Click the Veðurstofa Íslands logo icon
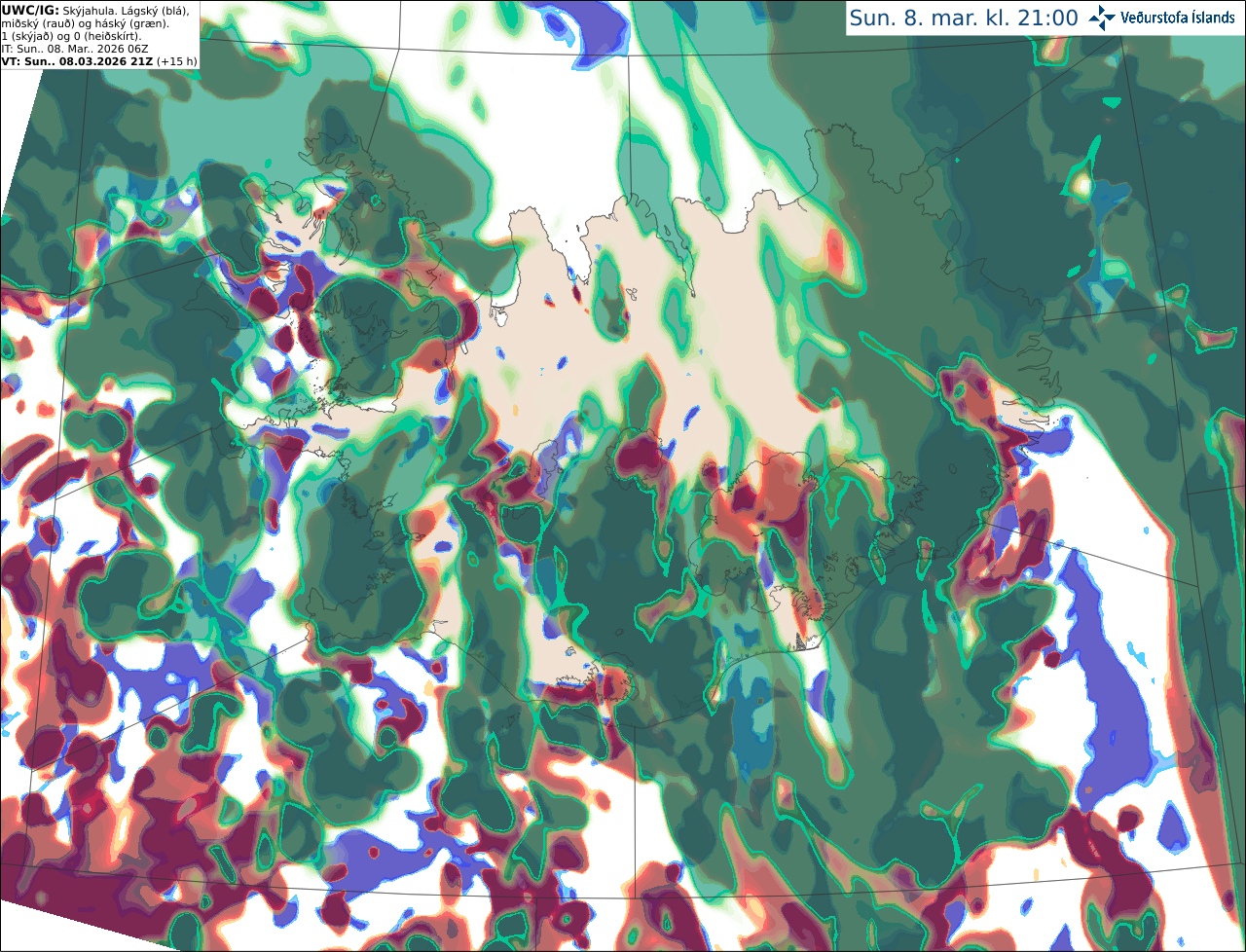The height and width of the screenshot is (952, 1246). coord(1102,18)
